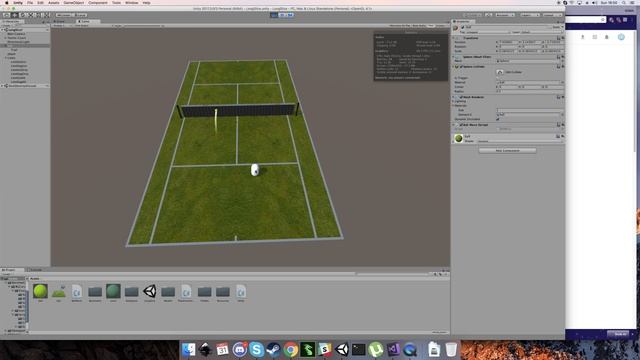Open the Account button in toolbar
The height and width of the screenshot is (360, 640).
(505, 15)
